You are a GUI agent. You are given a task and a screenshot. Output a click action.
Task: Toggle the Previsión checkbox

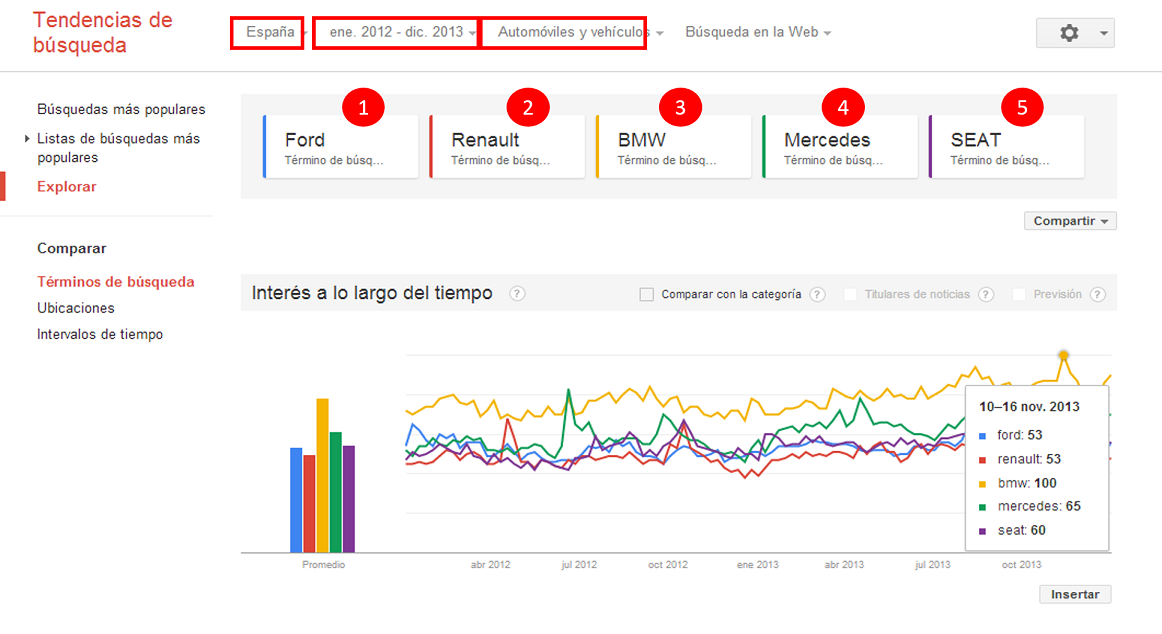(x=1019, y=295)
